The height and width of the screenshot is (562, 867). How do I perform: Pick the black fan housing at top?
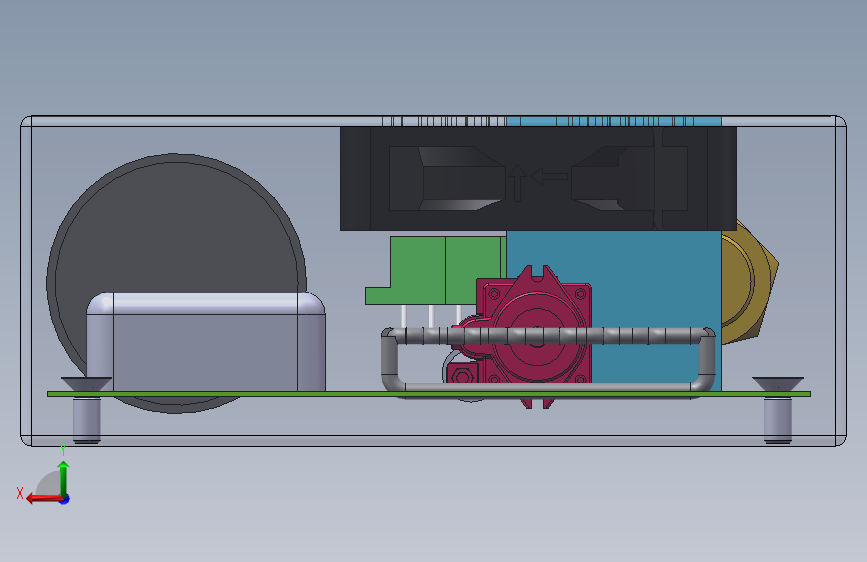[x=538, y=179]
